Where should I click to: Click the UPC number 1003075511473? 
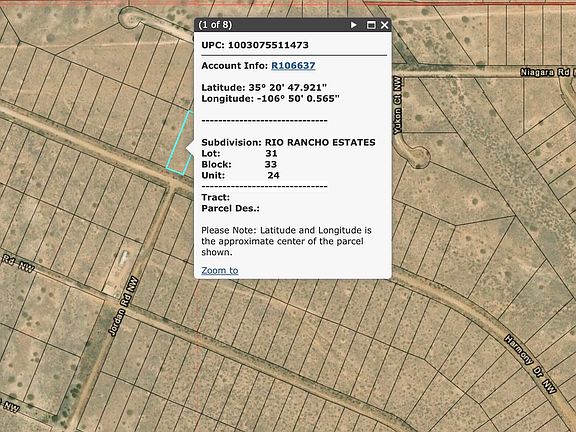coord(268,45)
